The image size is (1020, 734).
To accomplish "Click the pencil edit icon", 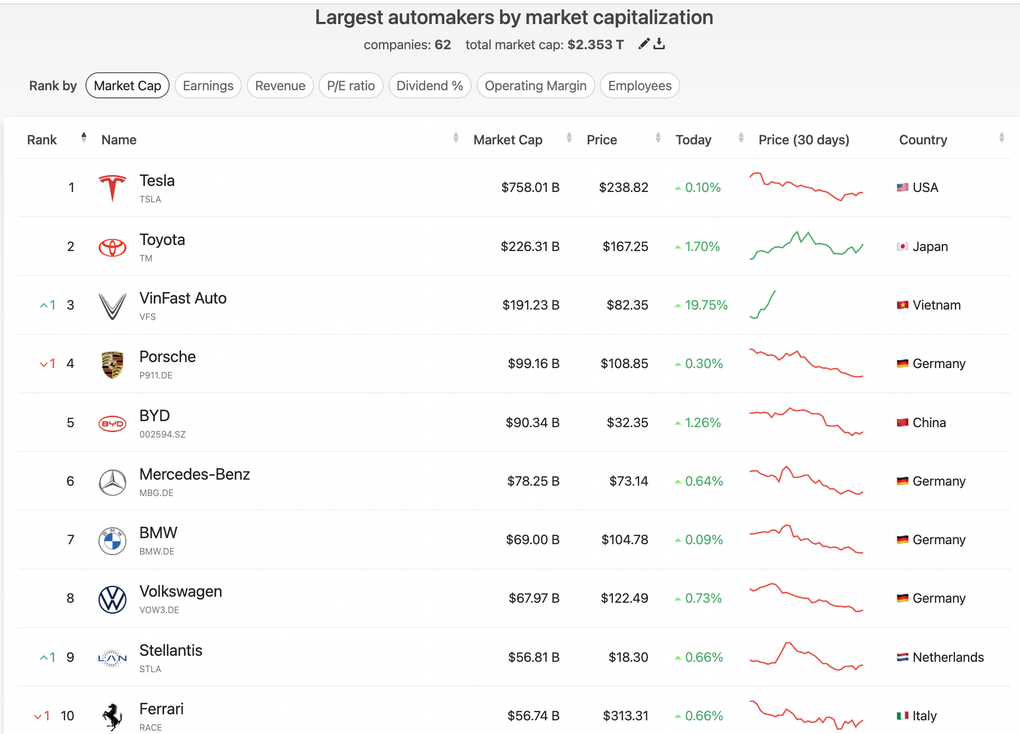I will tap(644, 44).
